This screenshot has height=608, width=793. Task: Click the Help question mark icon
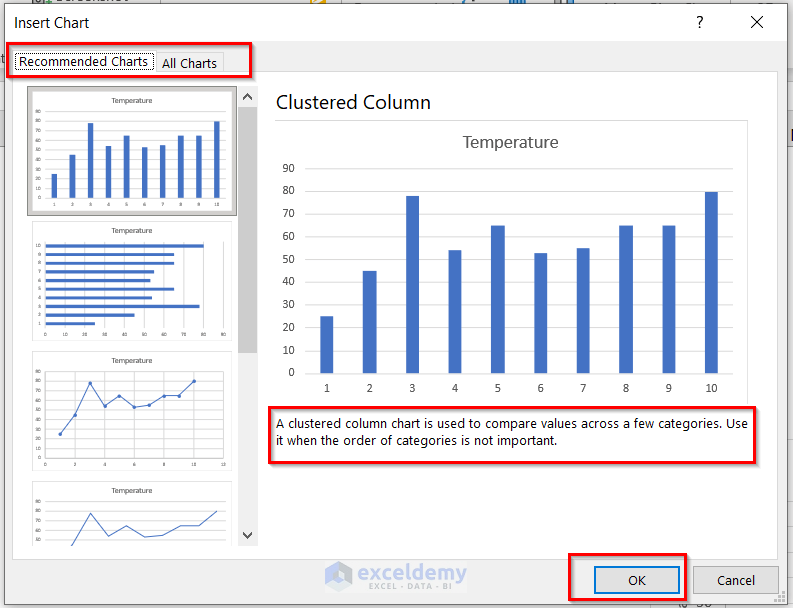click(x=700, y=22)
